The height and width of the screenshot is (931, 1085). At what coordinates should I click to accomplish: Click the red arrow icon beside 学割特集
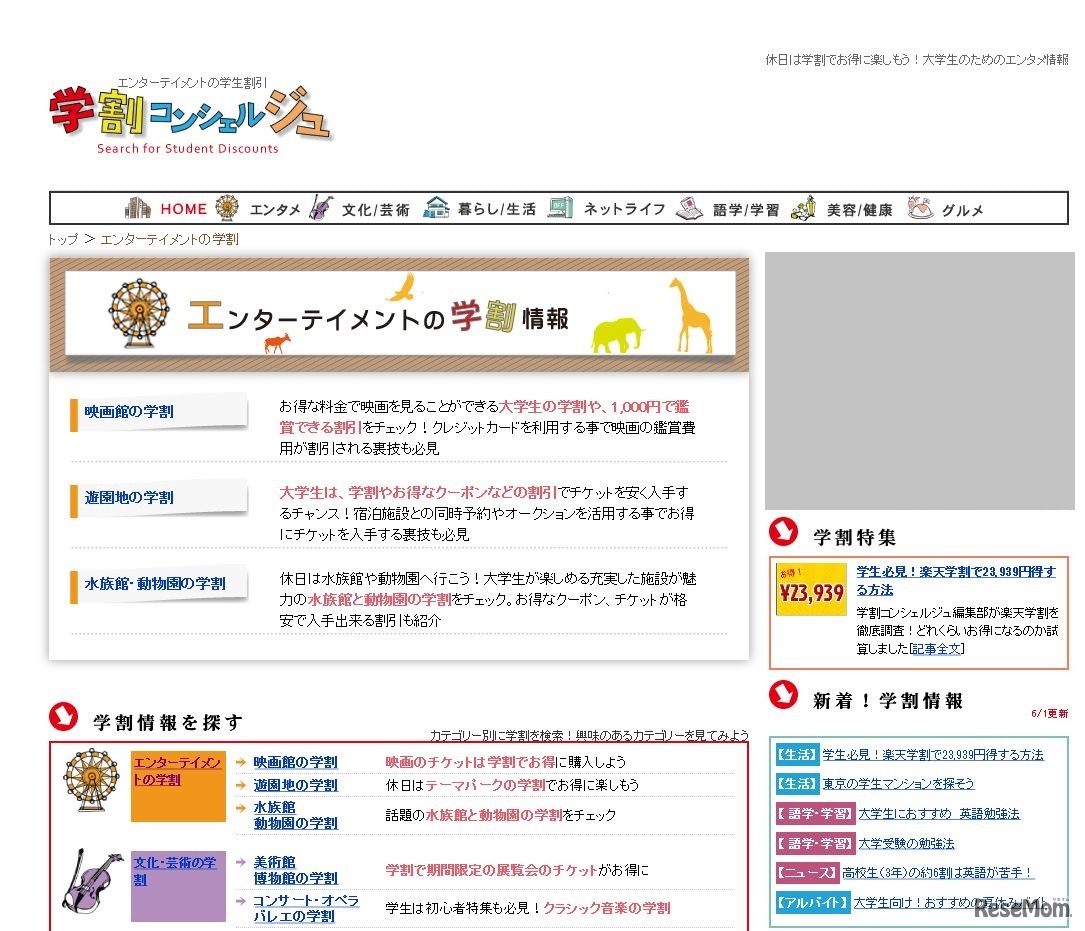(x=783, y=533)
